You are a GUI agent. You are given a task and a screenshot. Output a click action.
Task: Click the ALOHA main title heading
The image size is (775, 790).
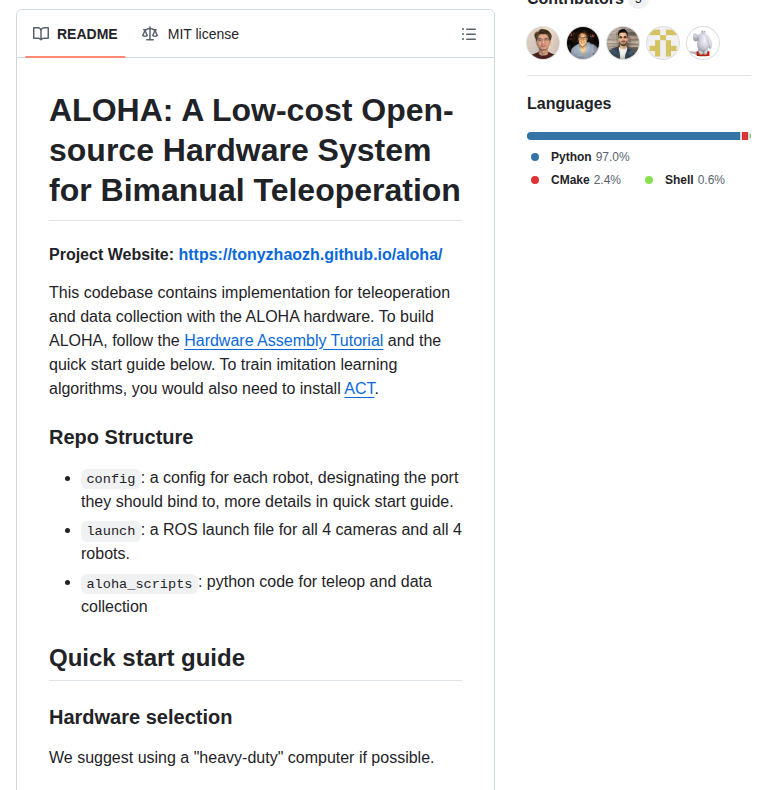coord(254,150)
